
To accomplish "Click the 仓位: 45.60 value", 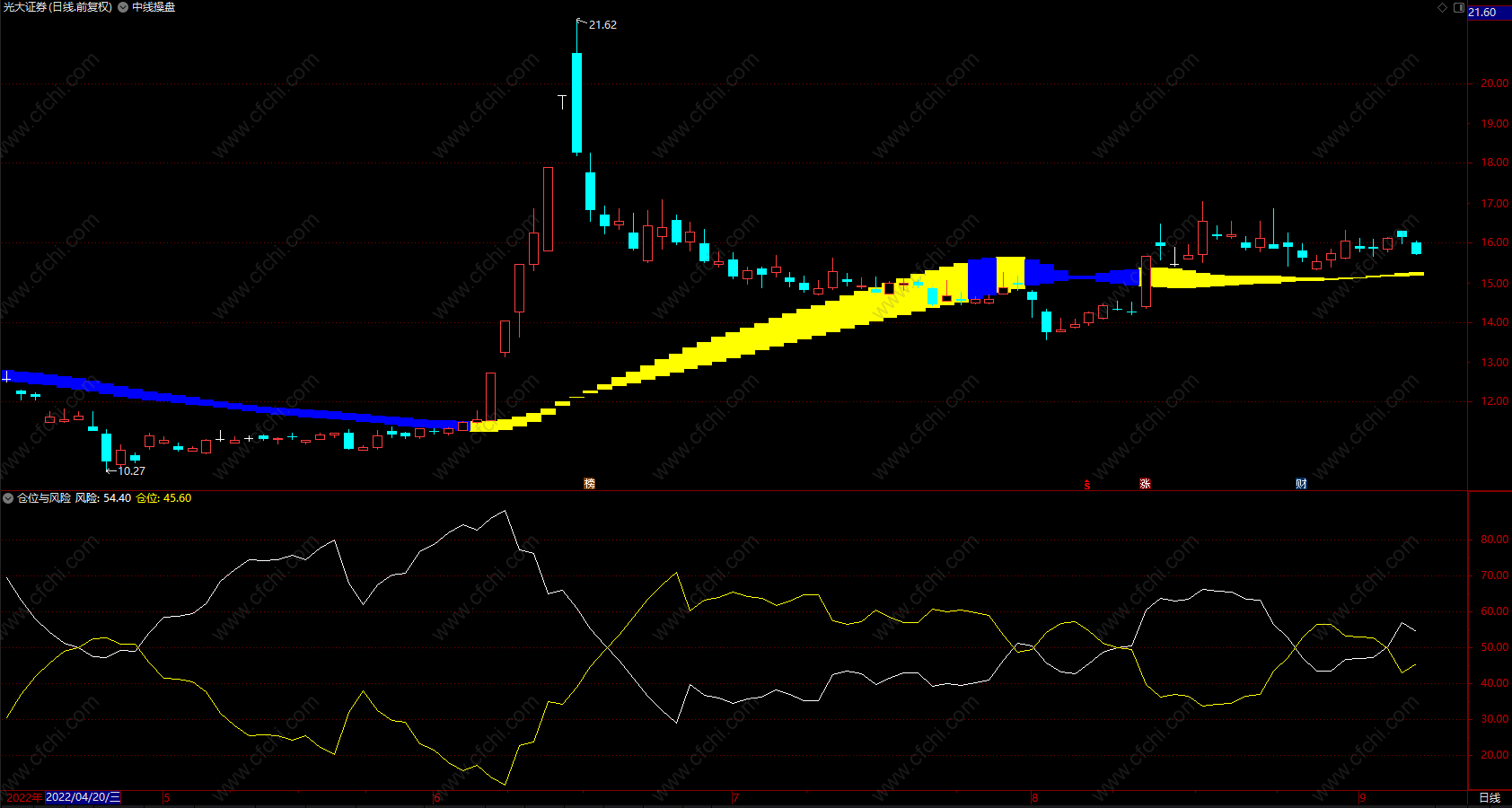I will point(163,498).
